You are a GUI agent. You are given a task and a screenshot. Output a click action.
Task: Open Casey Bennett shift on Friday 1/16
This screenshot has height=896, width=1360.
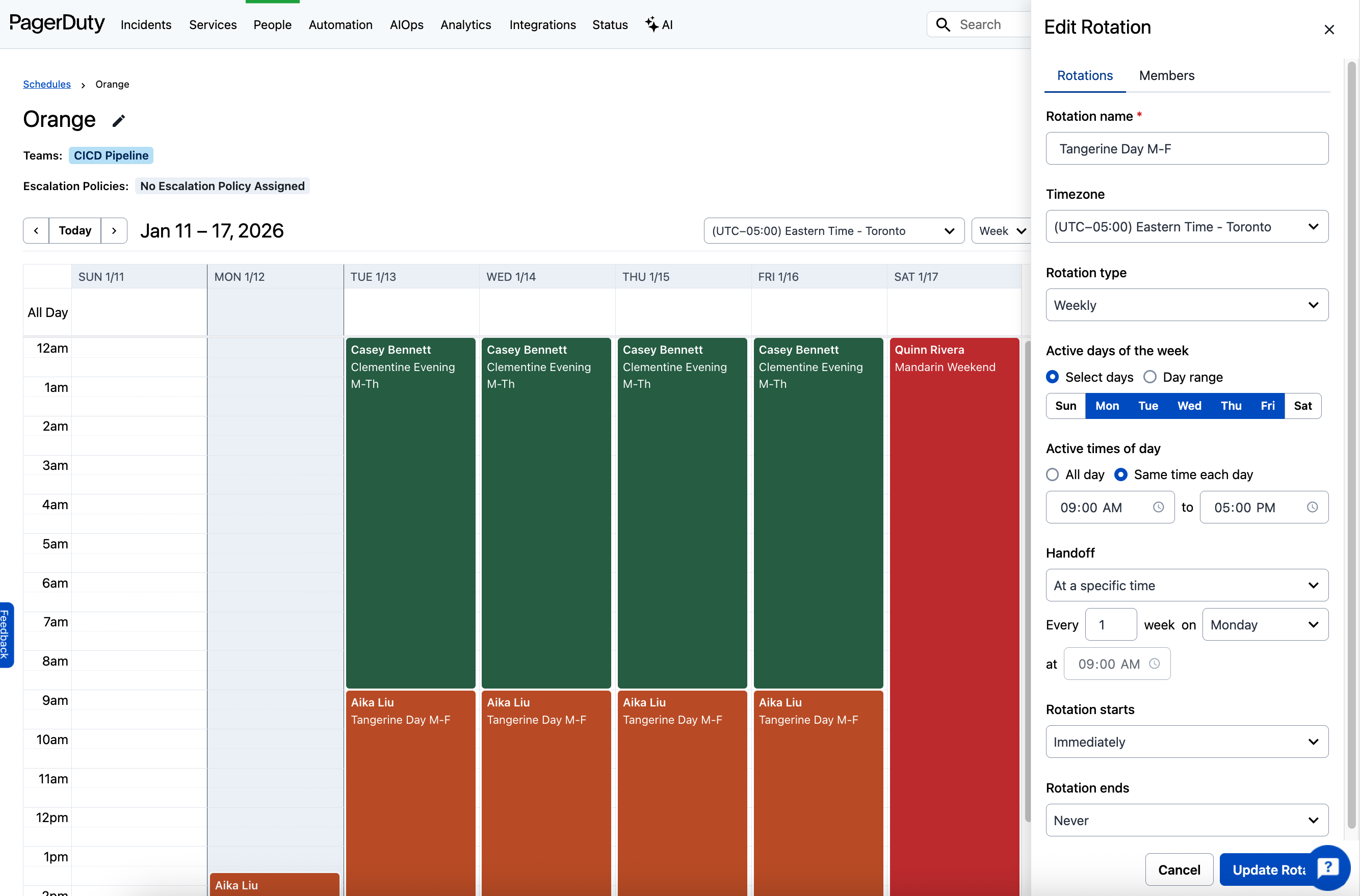pyautogui.click(x=818, y=513)
